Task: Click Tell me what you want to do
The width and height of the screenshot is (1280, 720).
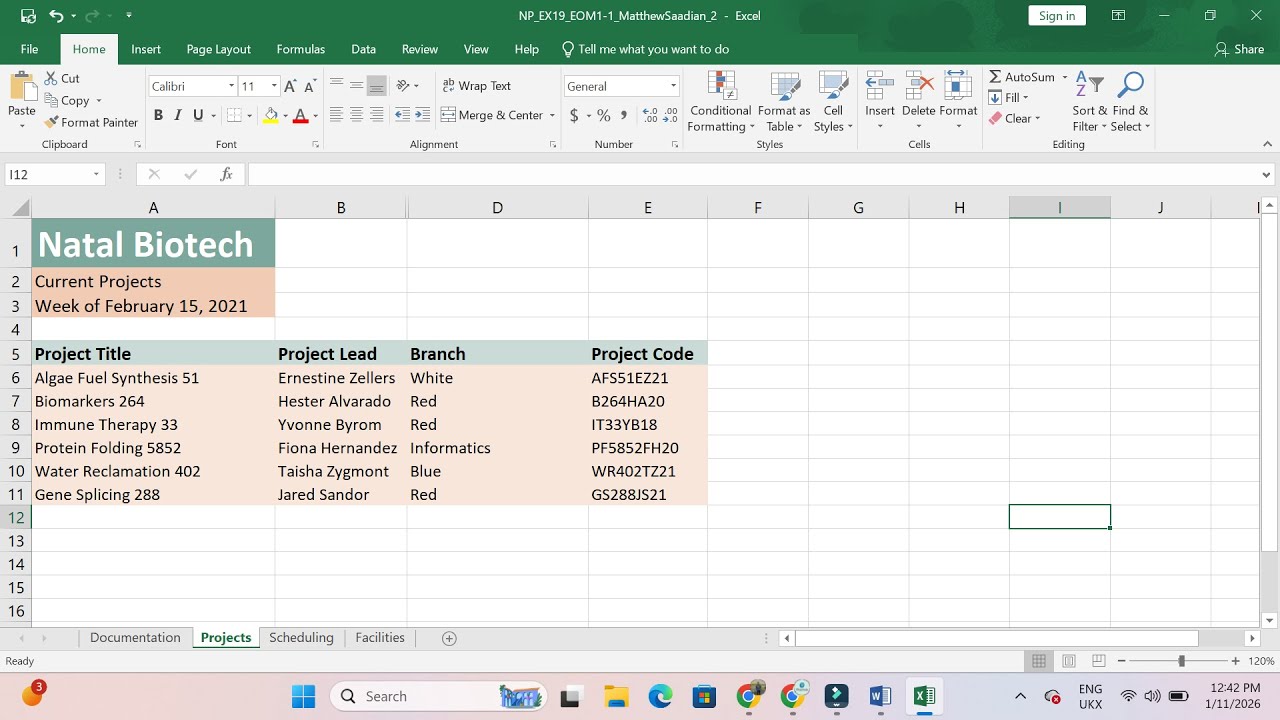Action: coord(645,49)
